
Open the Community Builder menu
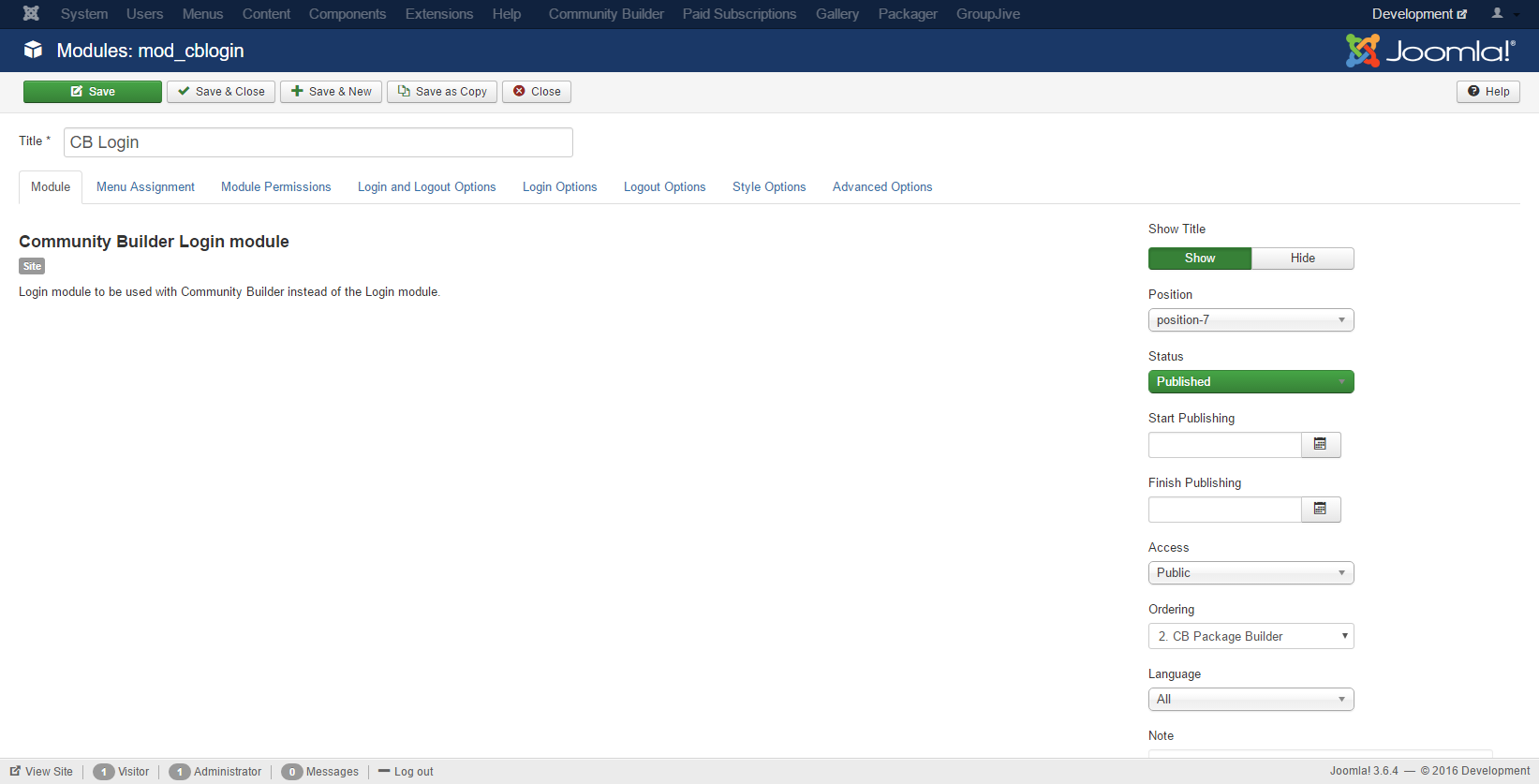pos(606,14)
